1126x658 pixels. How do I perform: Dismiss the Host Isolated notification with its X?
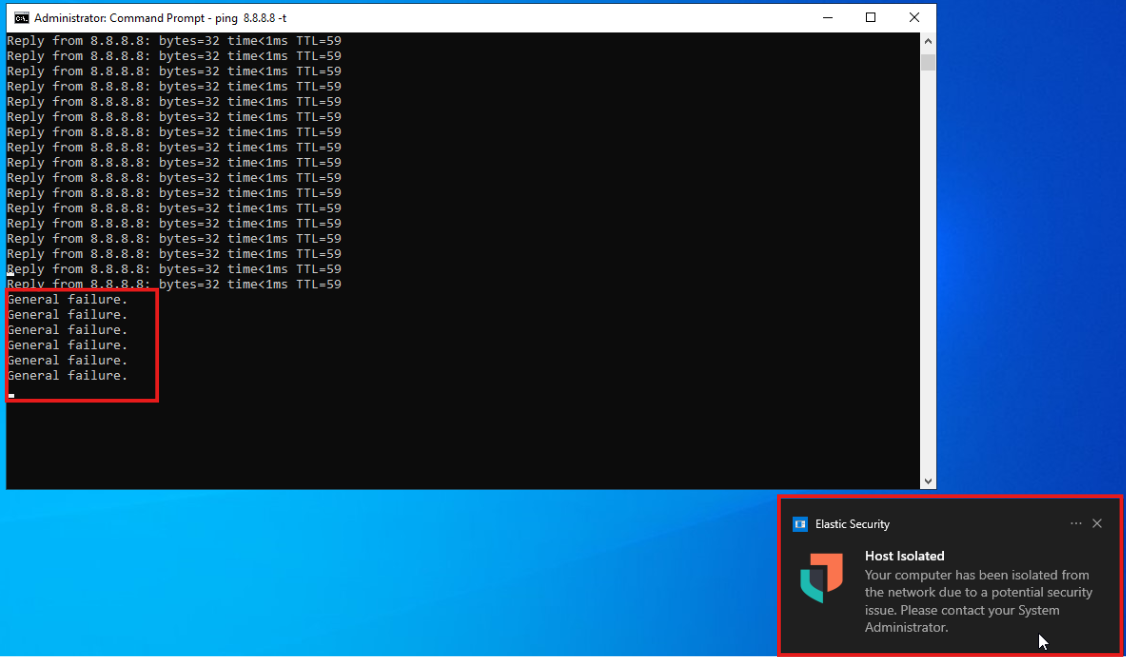(1097, 524)
